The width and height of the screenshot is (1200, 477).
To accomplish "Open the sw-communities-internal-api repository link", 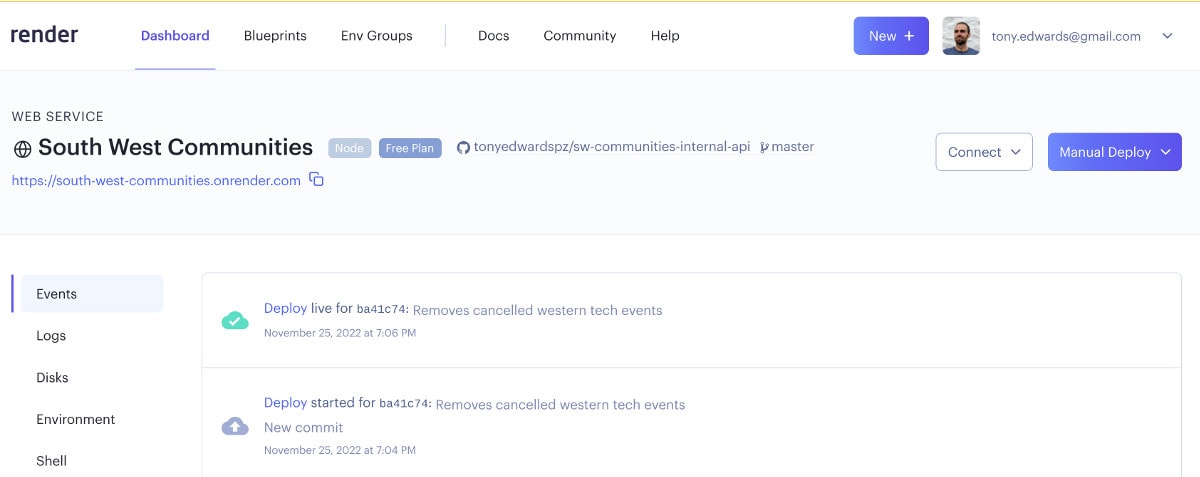I will [611, 147].
